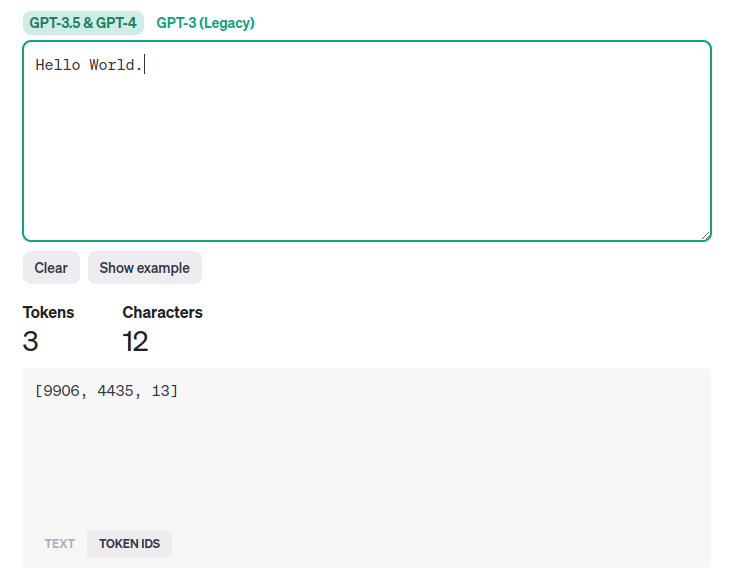Click the Show example button
The height and width of the screenshot is (577, 755).
[144, 268]
